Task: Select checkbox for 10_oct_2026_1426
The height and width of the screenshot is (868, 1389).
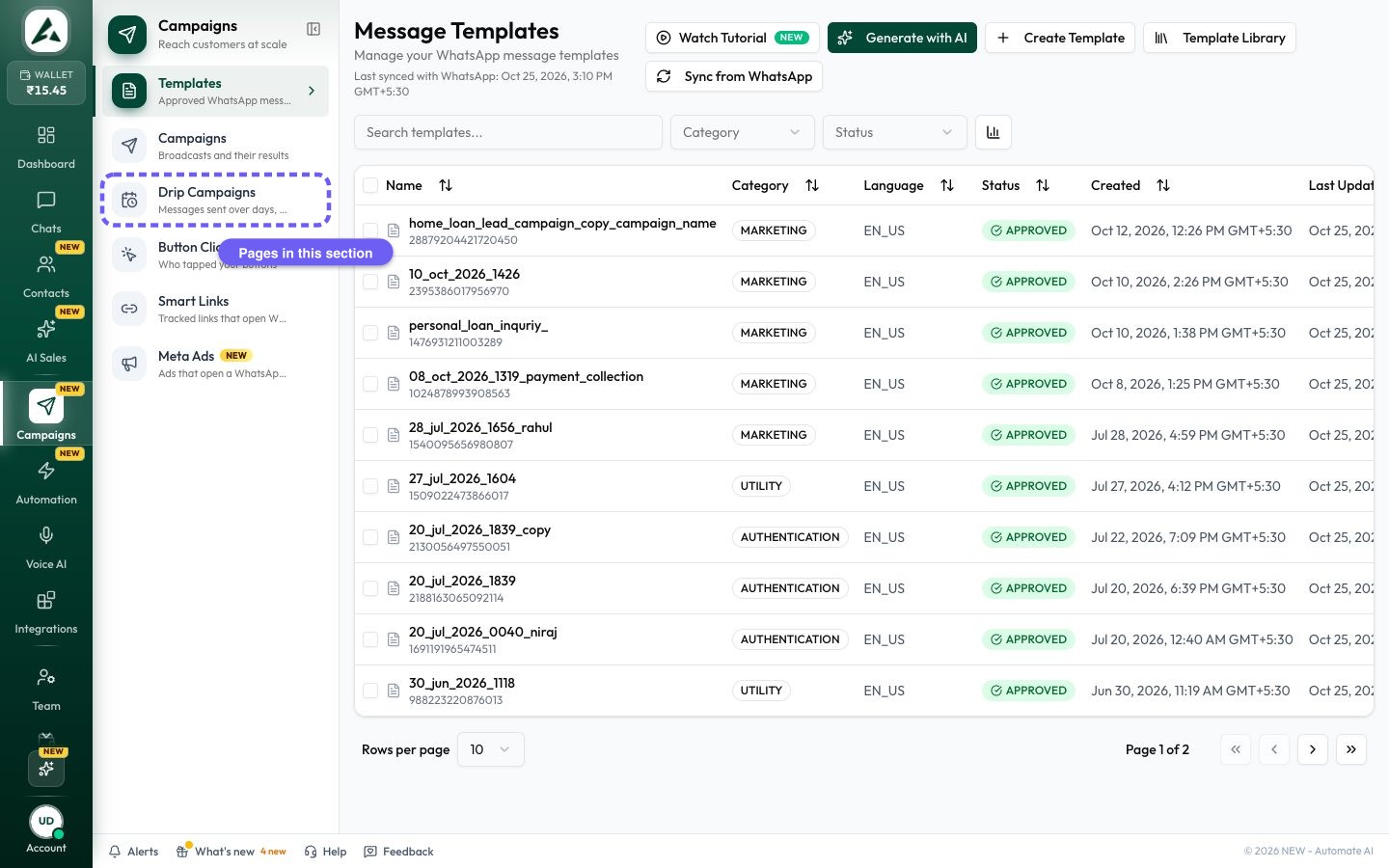Action: click(x=370, y=282)
